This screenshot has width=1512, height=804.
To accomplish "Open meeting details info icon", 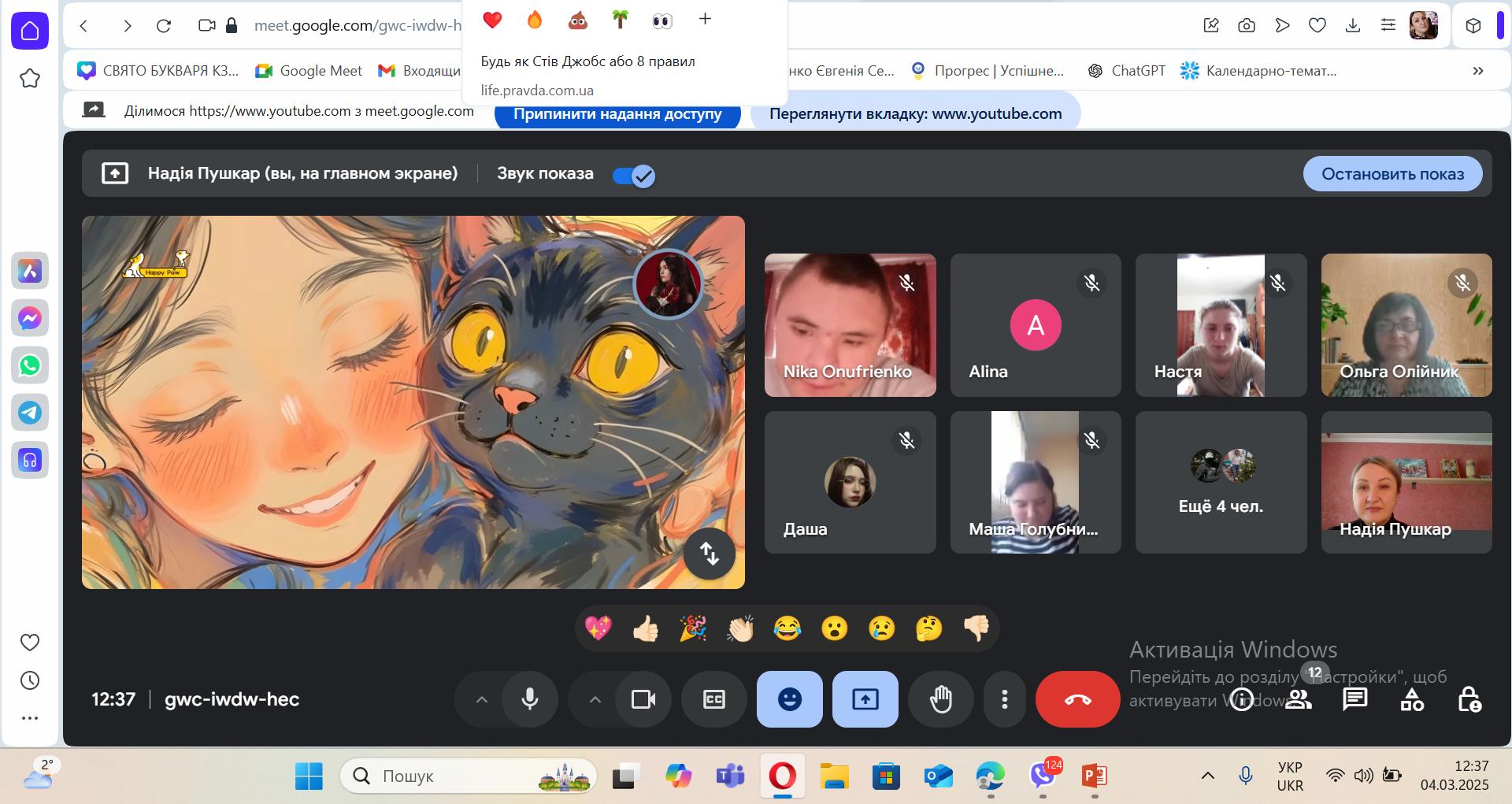I will (1242, 699).
